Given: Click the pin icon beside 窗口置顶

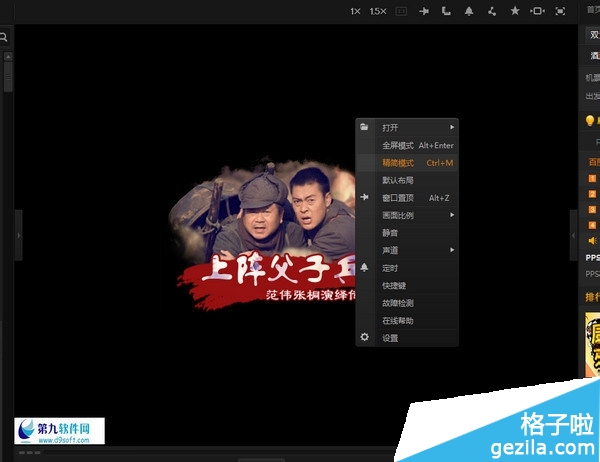Looking at the screenshot, I should click(x=364, y=197).
